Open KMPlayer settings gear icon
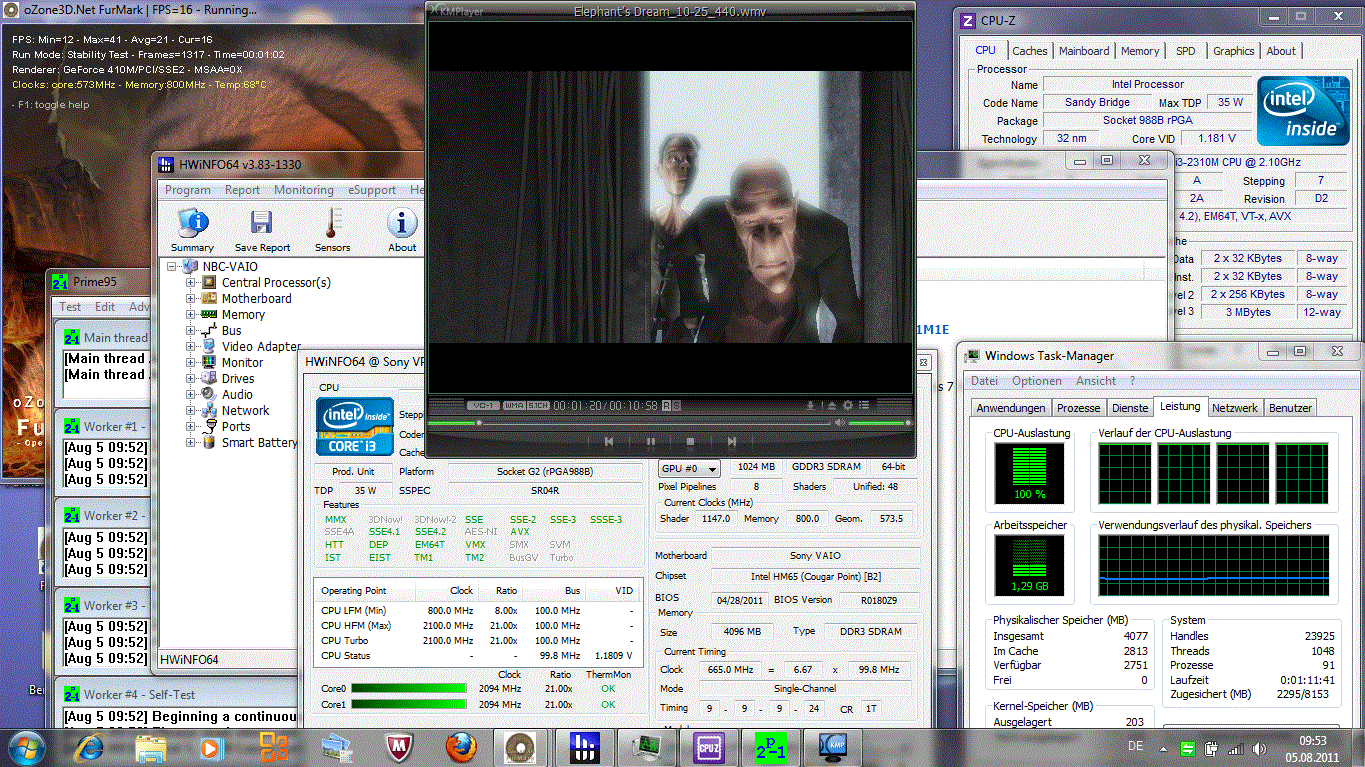Screen dimensions: 1365x767 click(848, 405)
